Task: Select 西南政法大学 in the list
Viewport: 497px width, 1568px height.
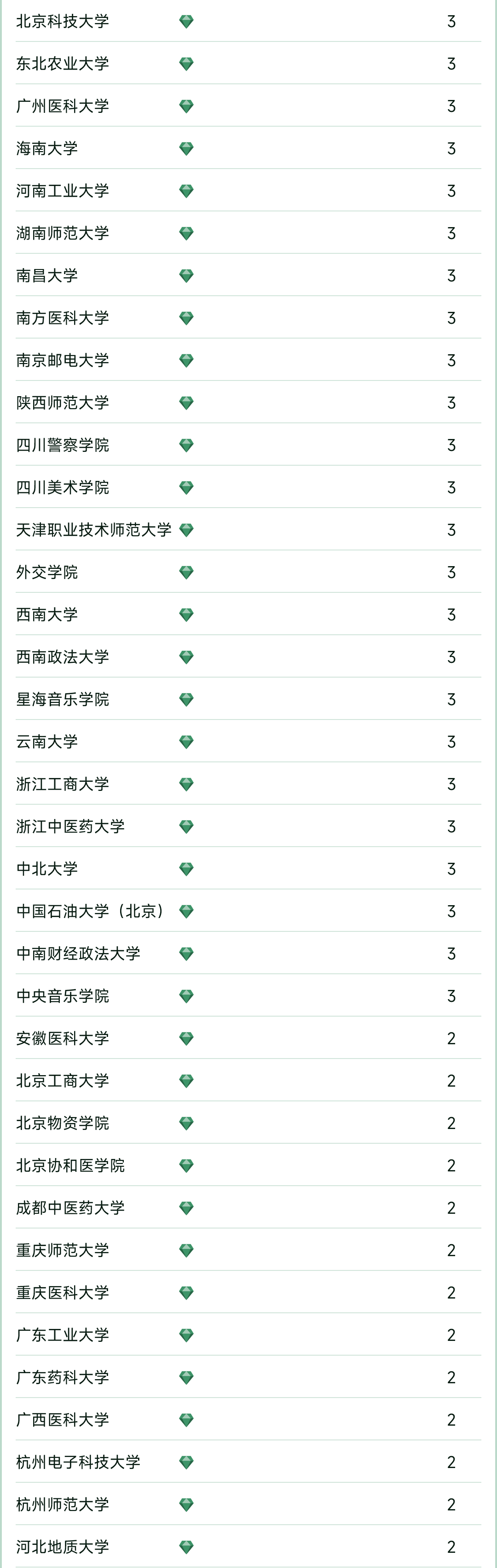Action: point(248,657)
